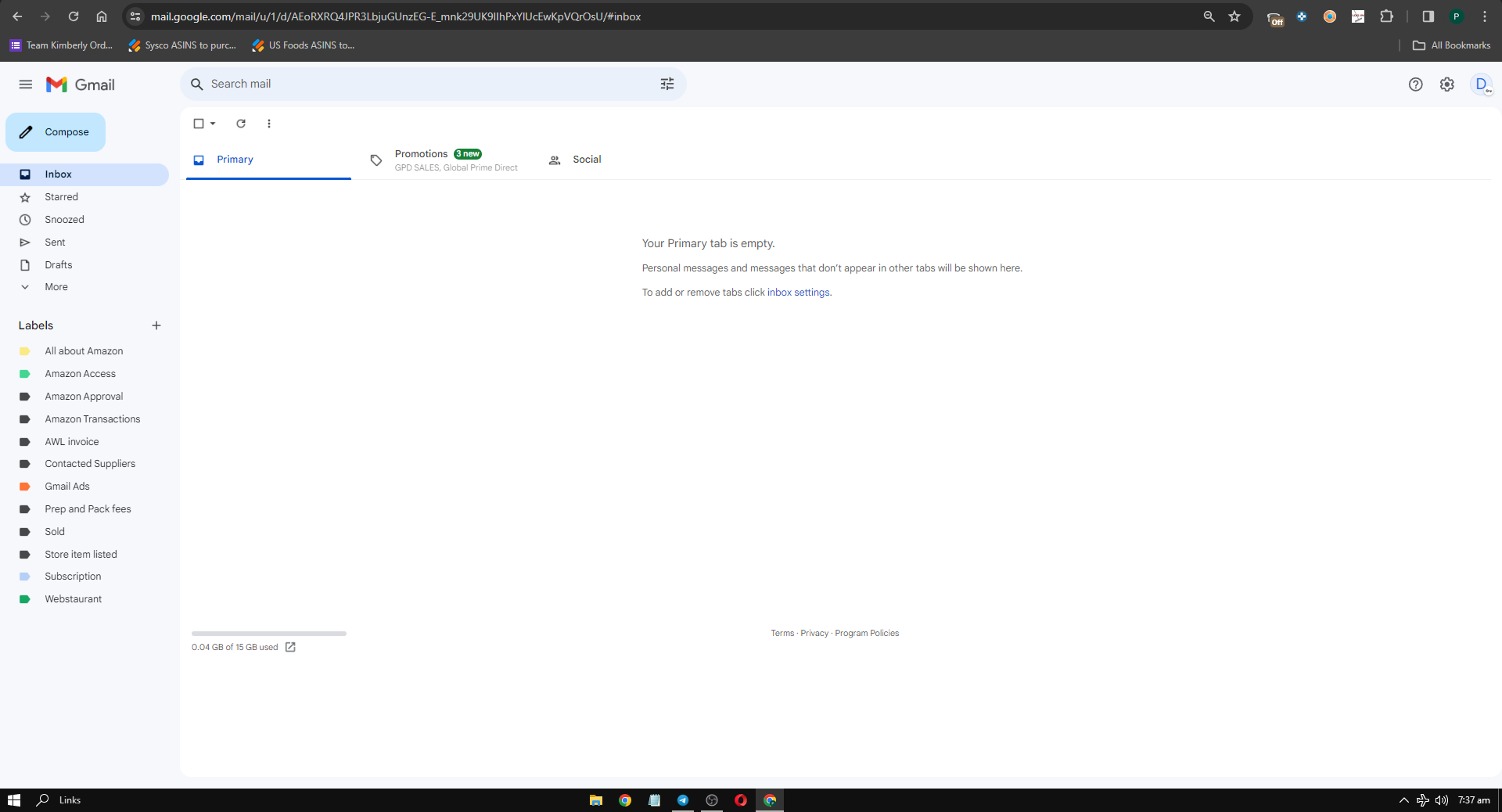Open the Gmail main menu hamburger
The width and height of the screenshot is (1502, 812).
coord(26,84)
